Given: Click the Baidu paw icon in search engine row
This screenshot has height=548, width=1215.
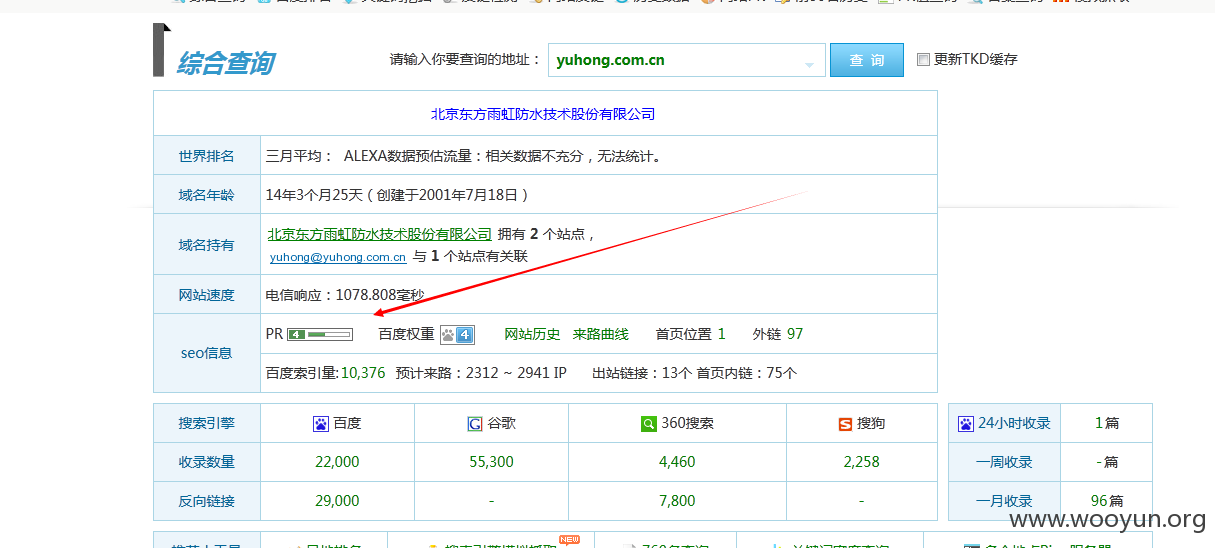Looking at the screenshot, I should click(321, 424).
